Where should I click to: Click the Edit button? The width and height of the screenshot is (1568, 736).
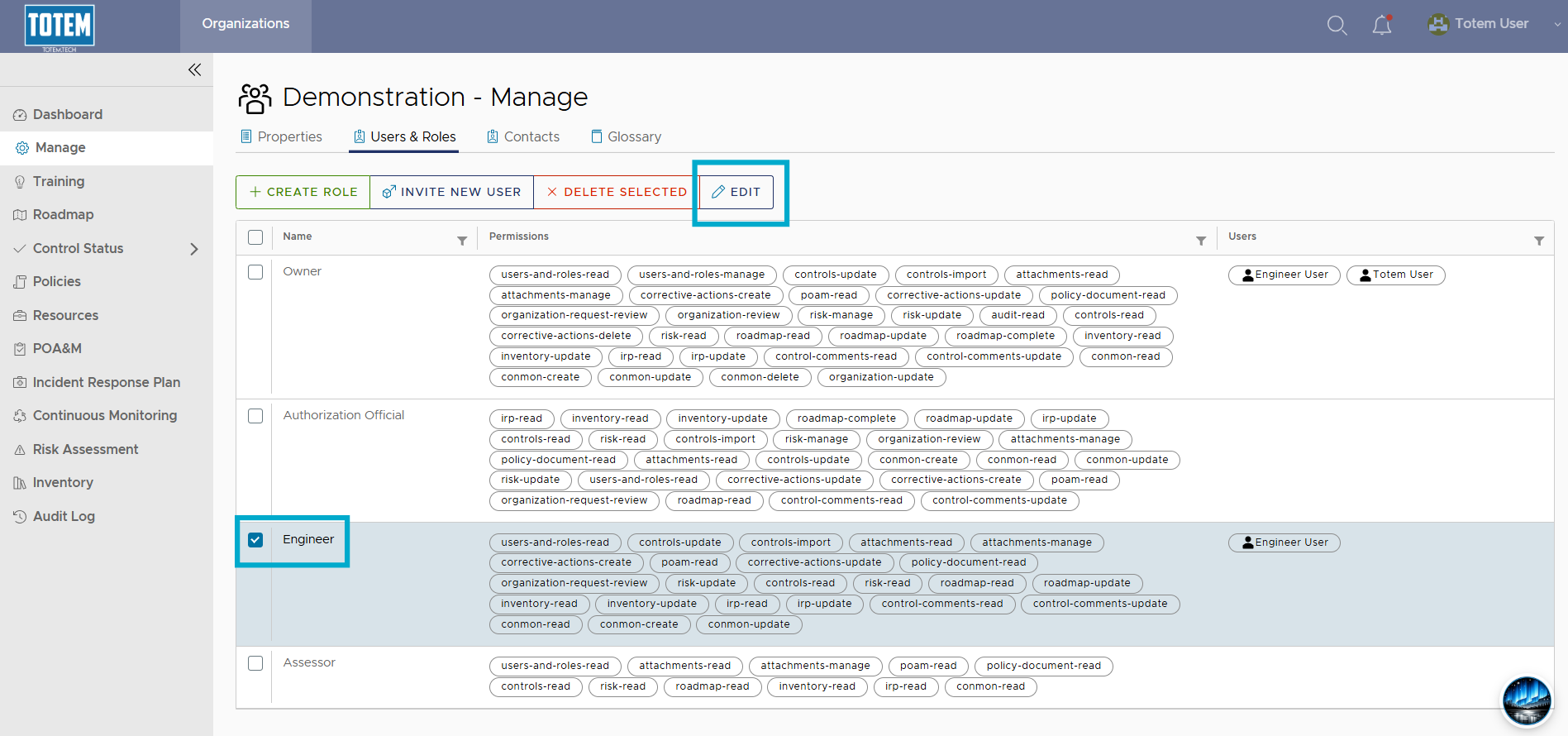click(736, 192)
